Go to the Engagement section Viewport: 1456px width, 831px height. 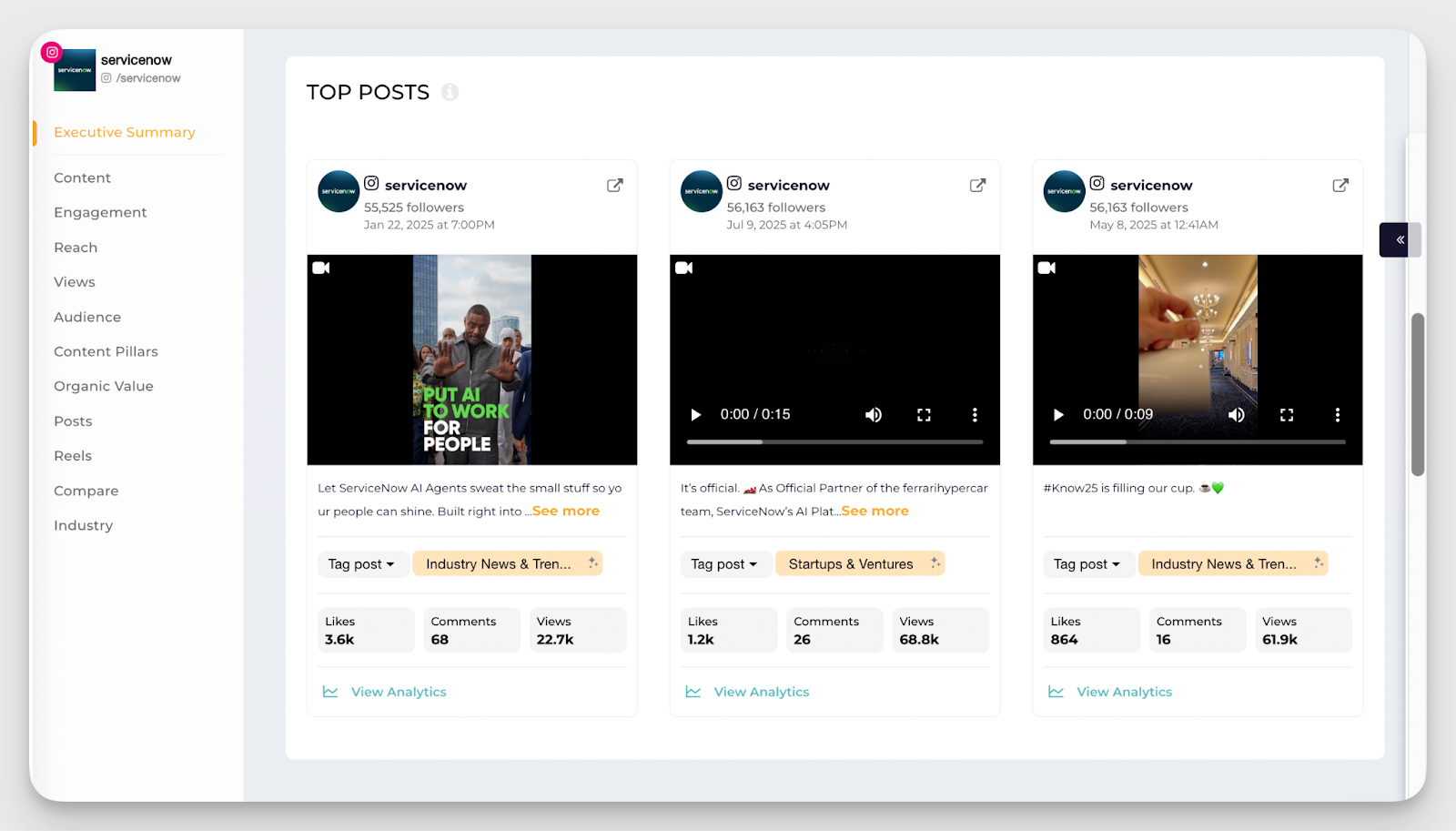click(x=100, y=212)
